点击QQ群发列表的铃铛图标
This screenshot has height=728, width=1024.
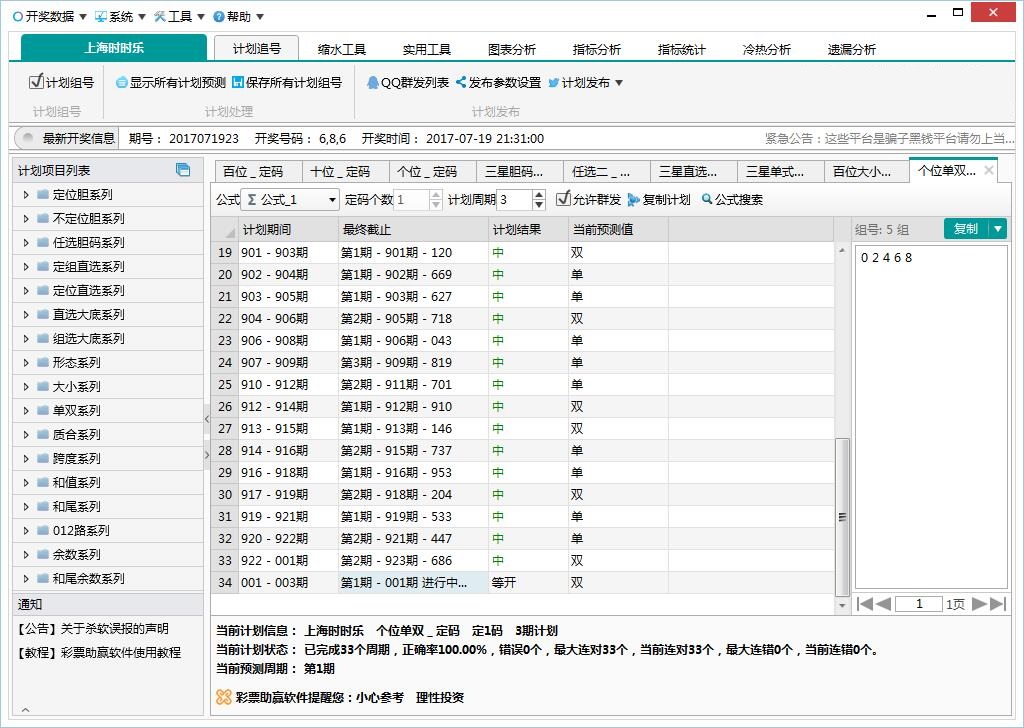(373, 82)
